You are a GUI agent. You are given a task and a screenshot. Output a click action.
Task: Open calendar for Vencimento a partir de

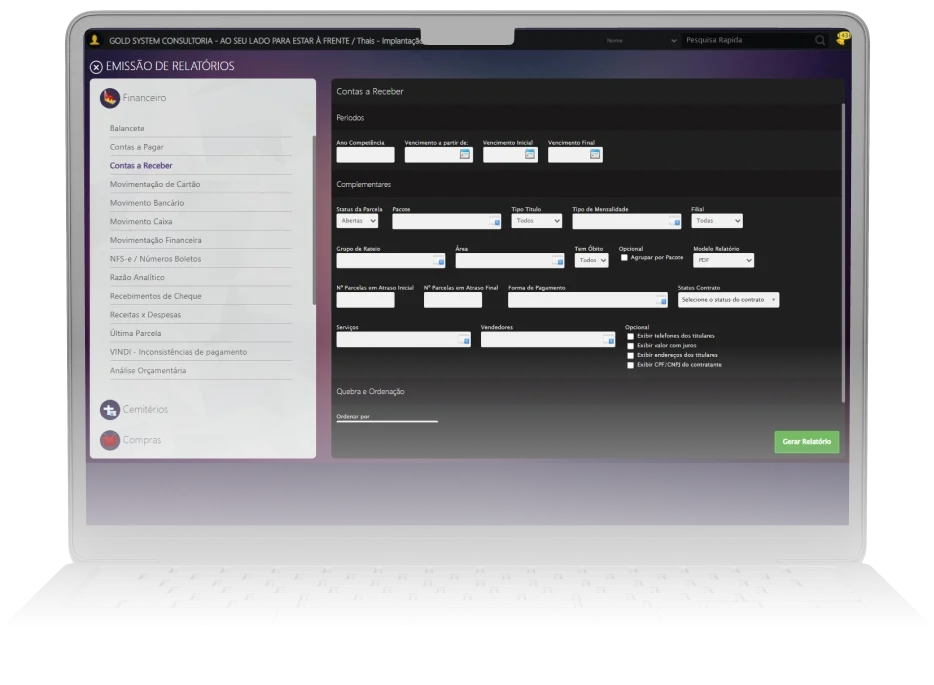coord(464,155)
